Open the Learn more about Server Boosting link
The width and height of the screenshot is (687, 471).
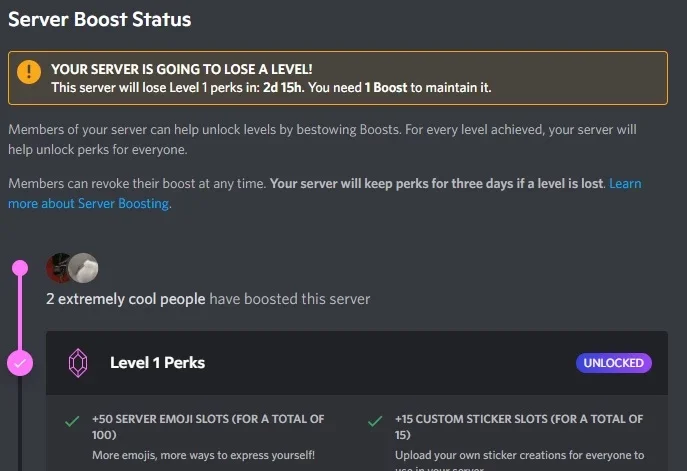click(x=325, y=193)
